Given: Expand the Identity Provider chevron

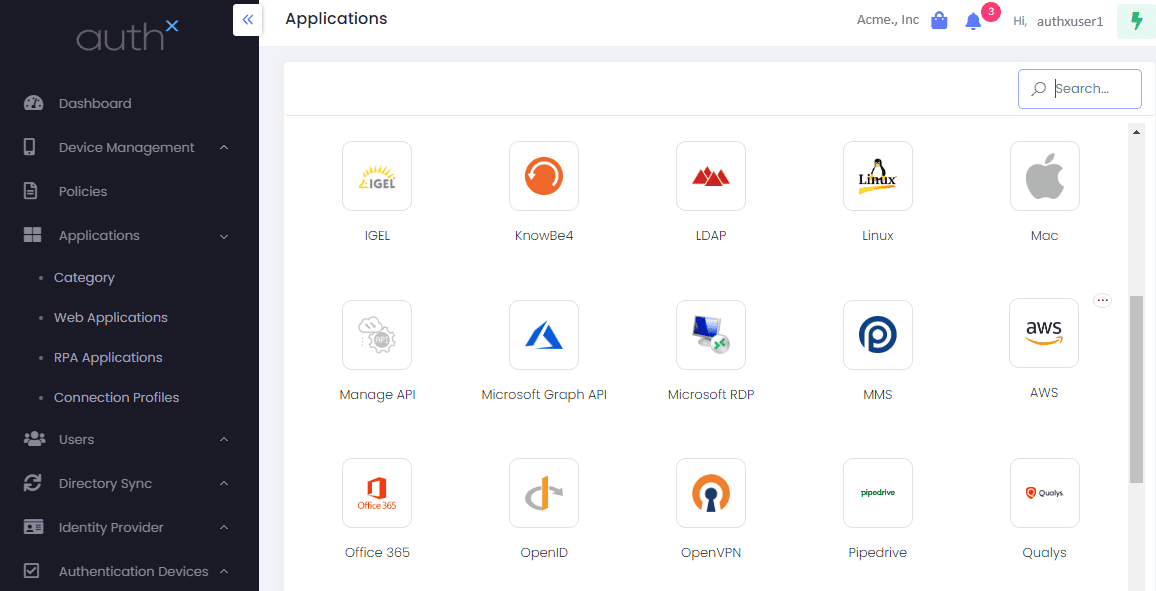Looking at the screenshot, I should [x=224, y=528].
